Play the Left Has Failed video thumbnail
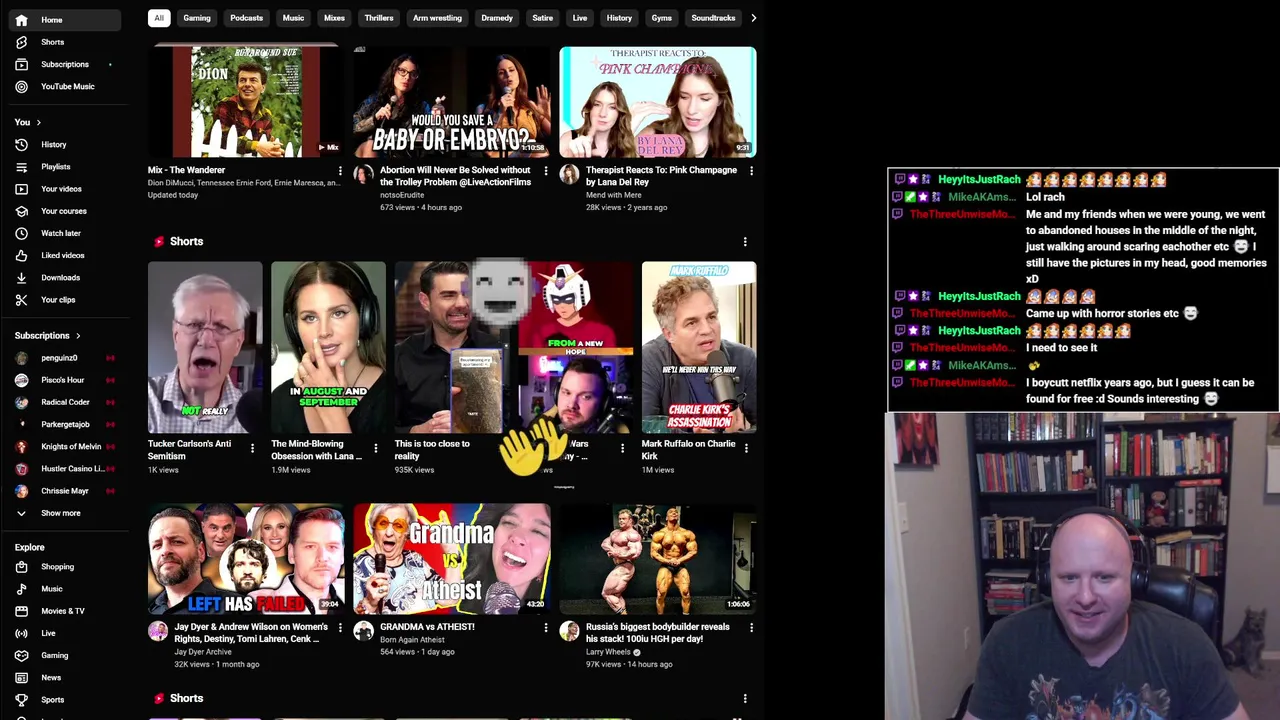Viewport: 1280px width, 720px height. tap(246, 559)
